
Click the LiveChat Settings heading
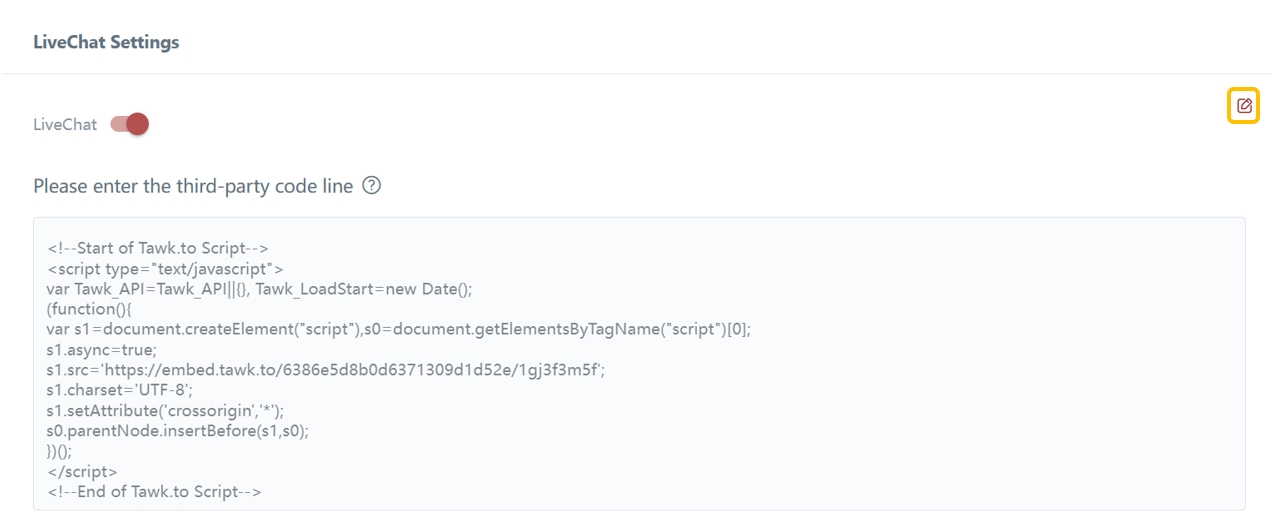pyautogui.click(x=106, y=42)
